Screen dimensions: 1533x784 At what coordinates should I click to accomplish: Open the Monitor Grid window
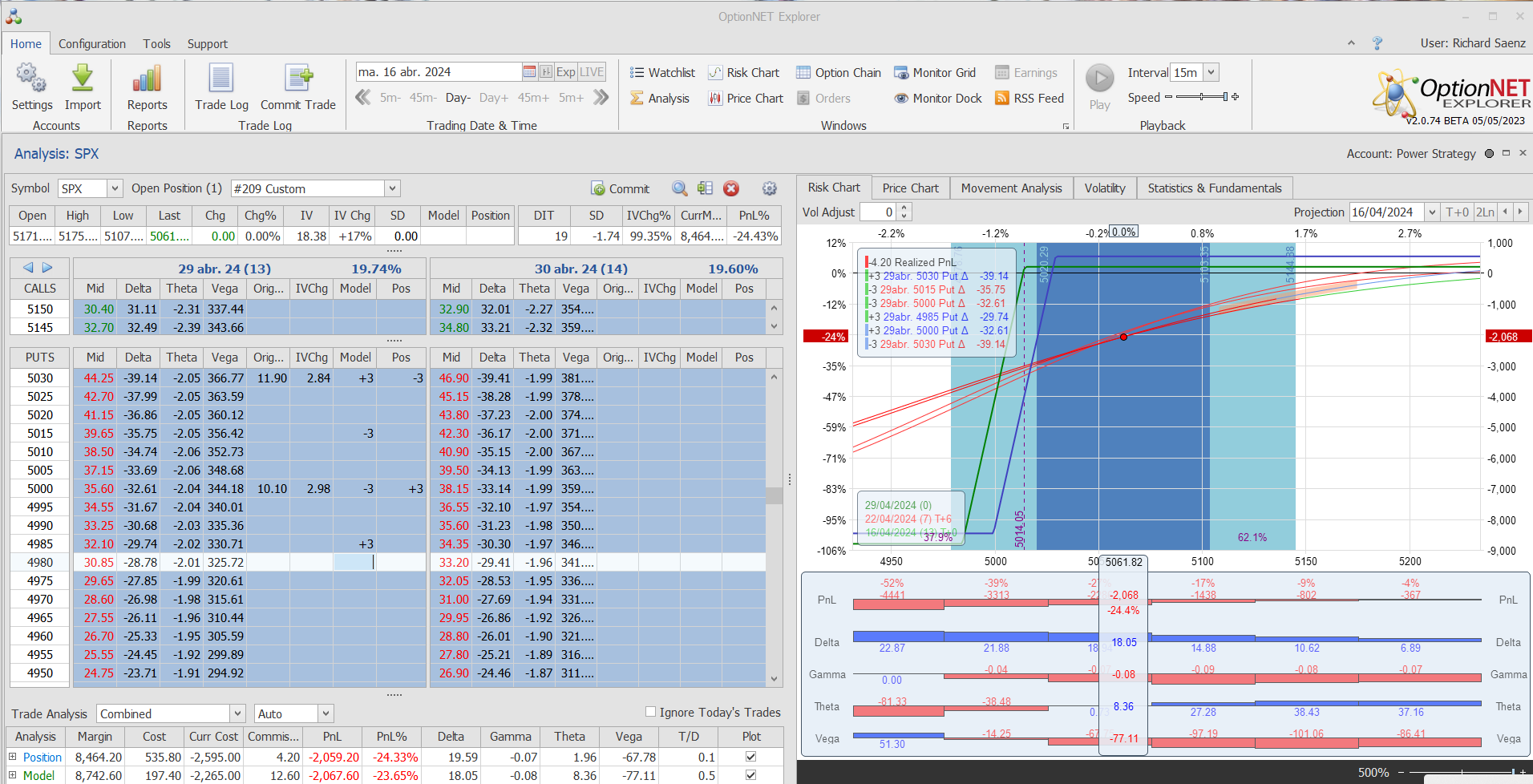click(x=935, y=73)
